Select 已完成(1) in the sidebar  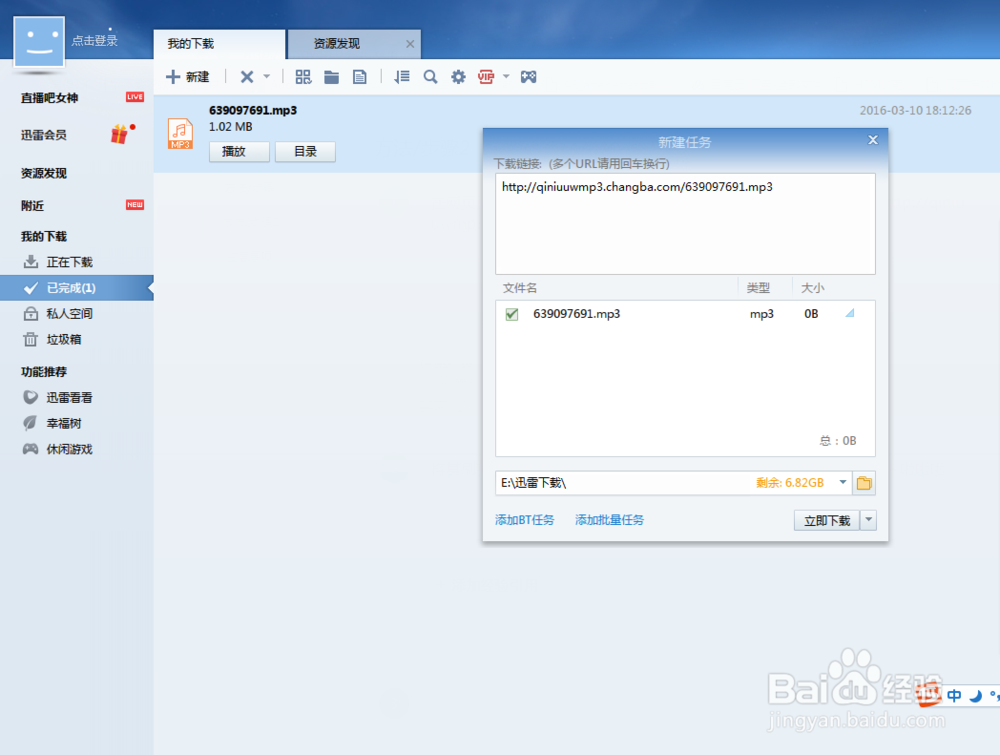(77, 288)
